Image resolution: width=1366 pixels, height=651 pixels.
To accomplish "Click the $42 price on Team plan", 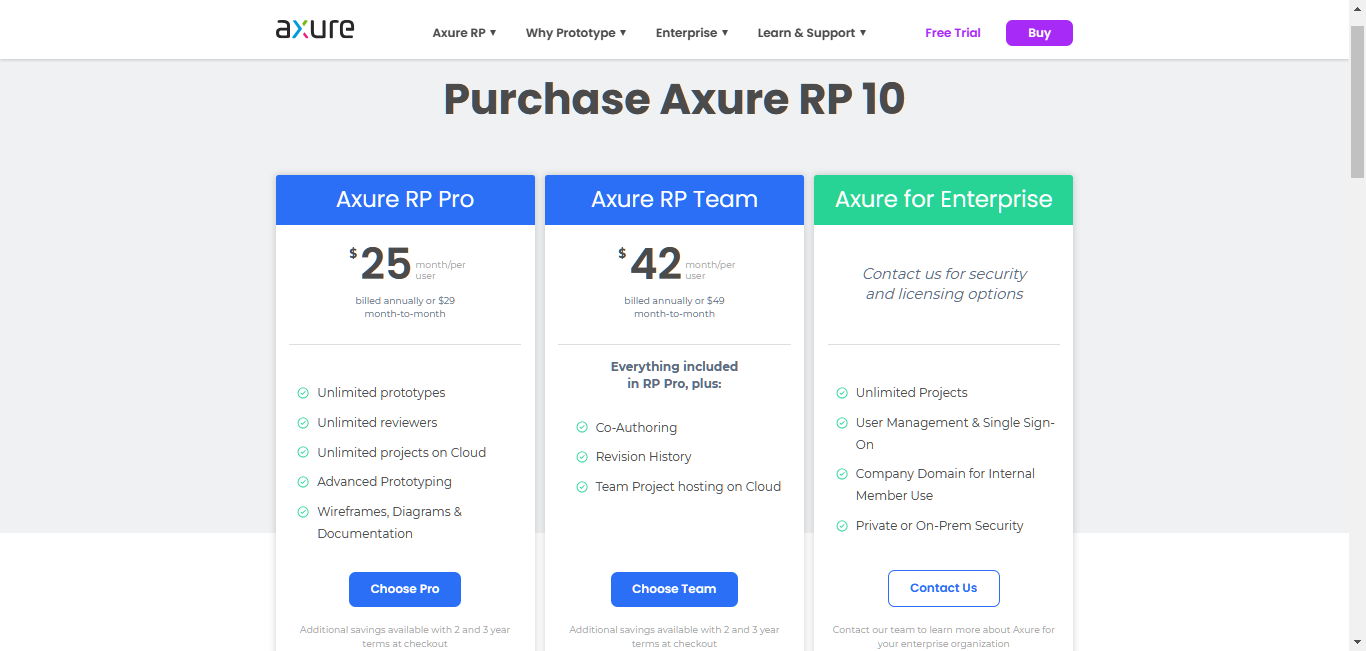I will (x=650, y=264).
